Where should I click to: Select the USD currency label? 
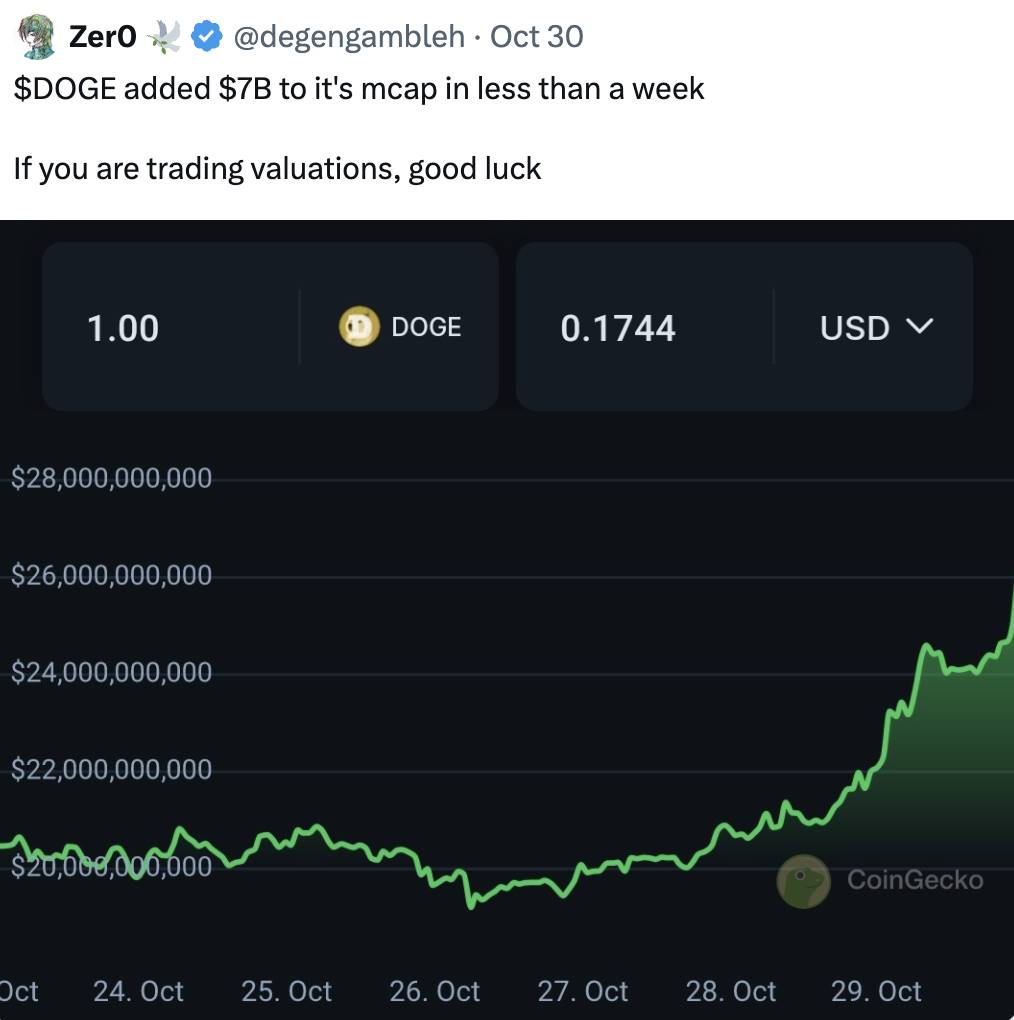pyautogui.click(x=854, y=328)
